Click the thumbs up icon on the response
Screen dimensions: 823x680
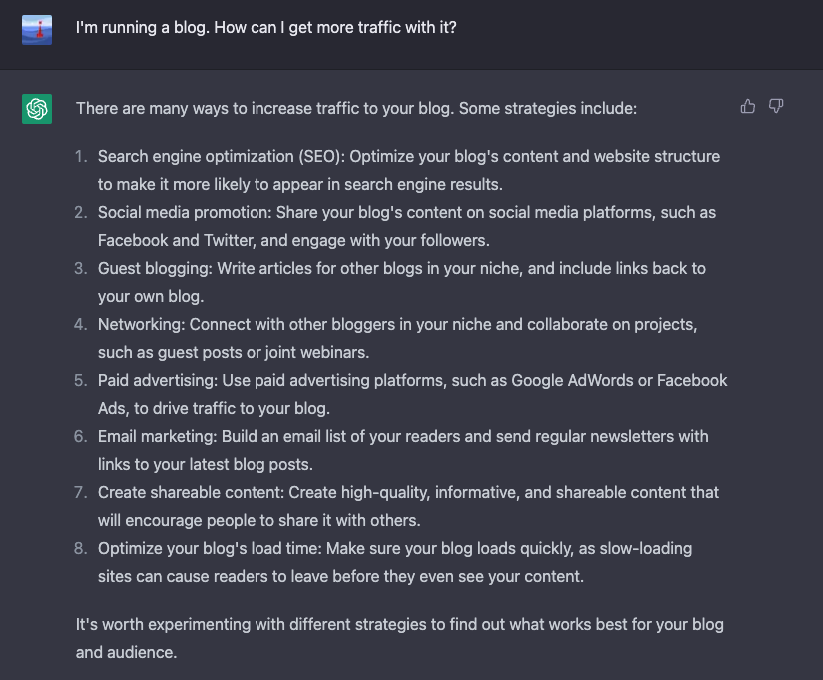pos(747,107)
